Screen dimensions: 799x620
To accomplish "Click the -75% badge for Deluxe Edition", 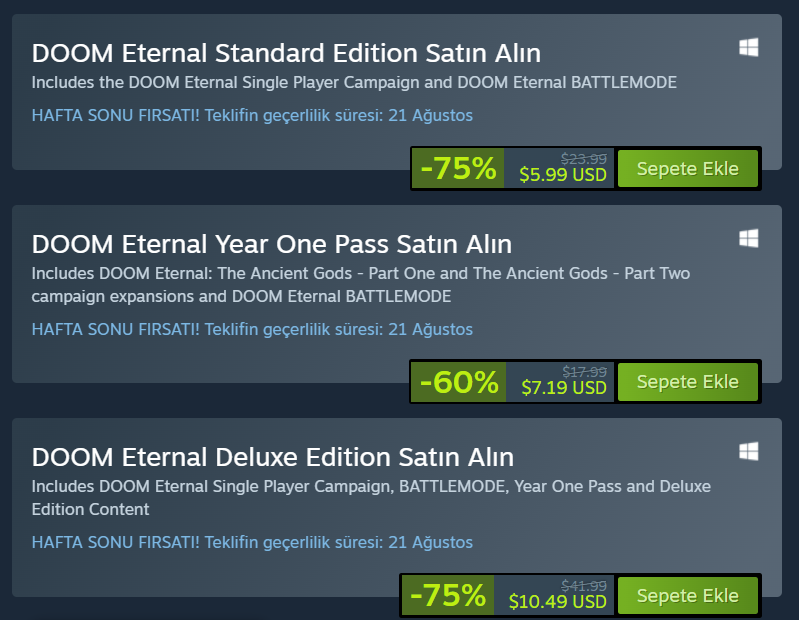I will [x=448, y=596].
